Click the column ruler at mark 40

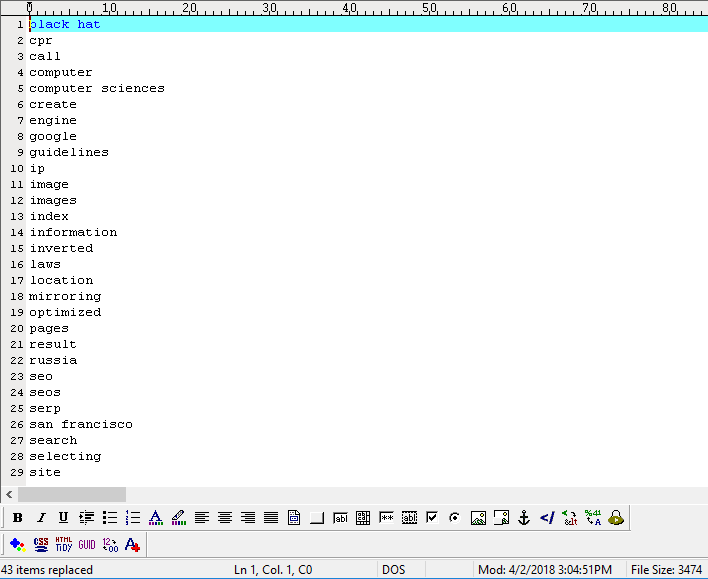350,8
